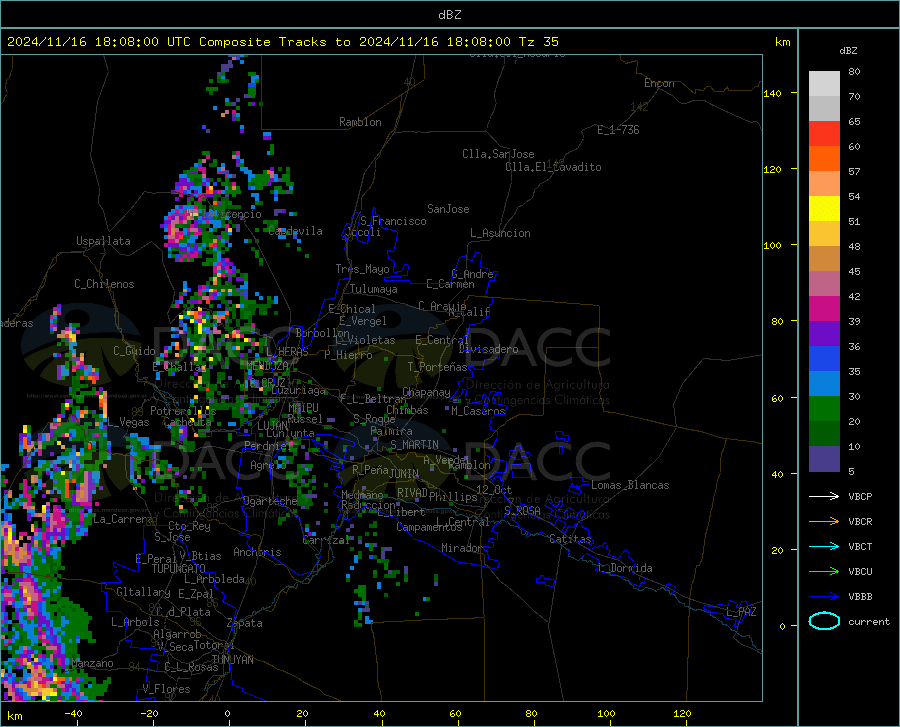
Task: Click the 'Manzano' place label
Action: [92, 663]
